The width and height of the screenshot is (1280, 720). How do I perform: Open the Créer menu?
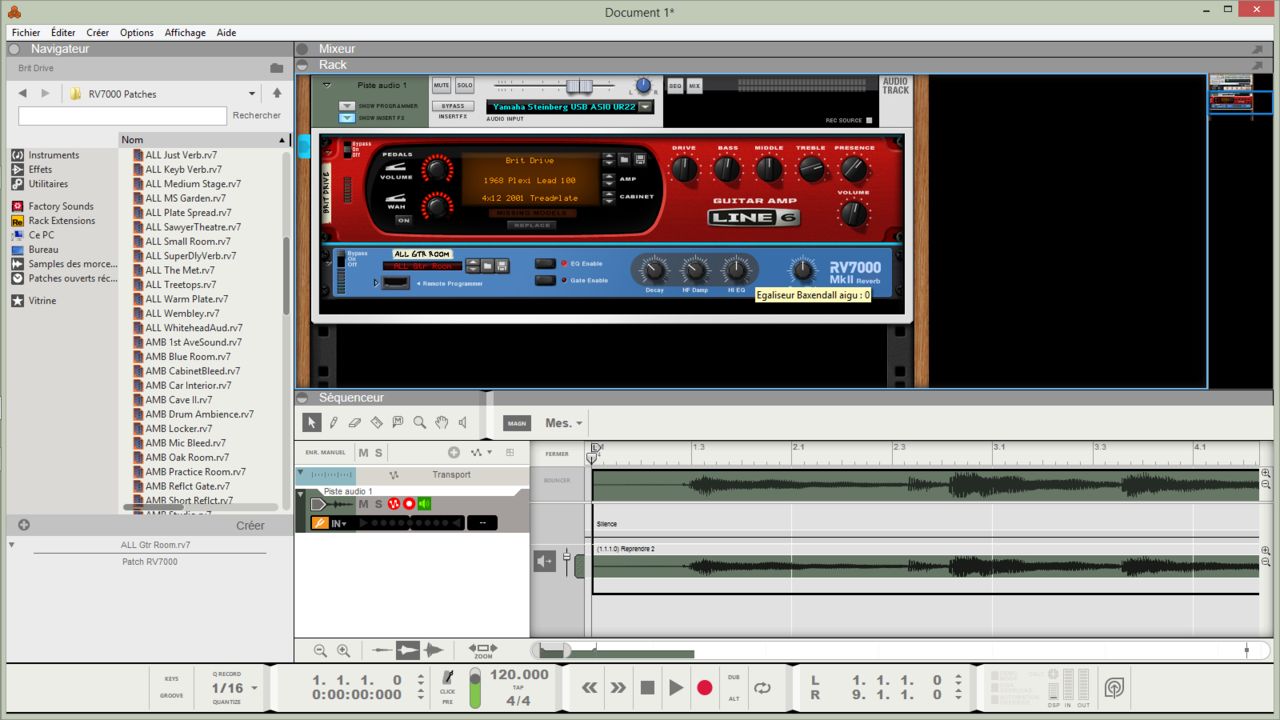click(97, 32)
